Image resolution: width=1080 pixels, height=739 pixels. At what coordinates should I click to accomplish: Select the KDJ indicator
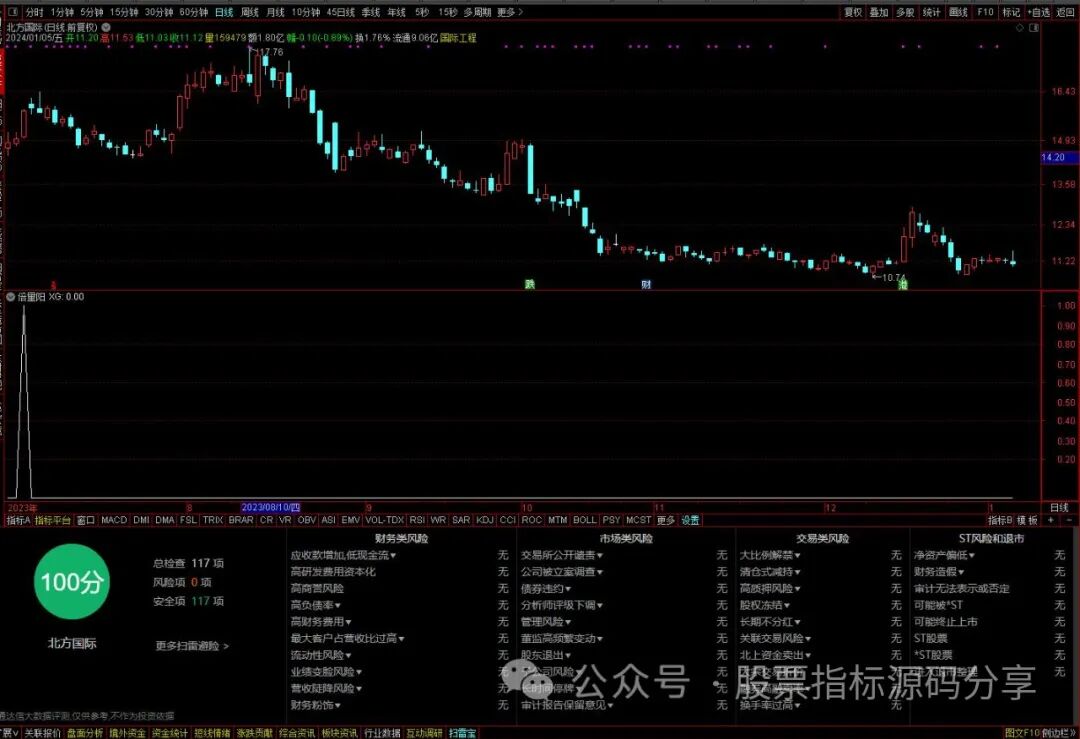(x=485, y=520)
